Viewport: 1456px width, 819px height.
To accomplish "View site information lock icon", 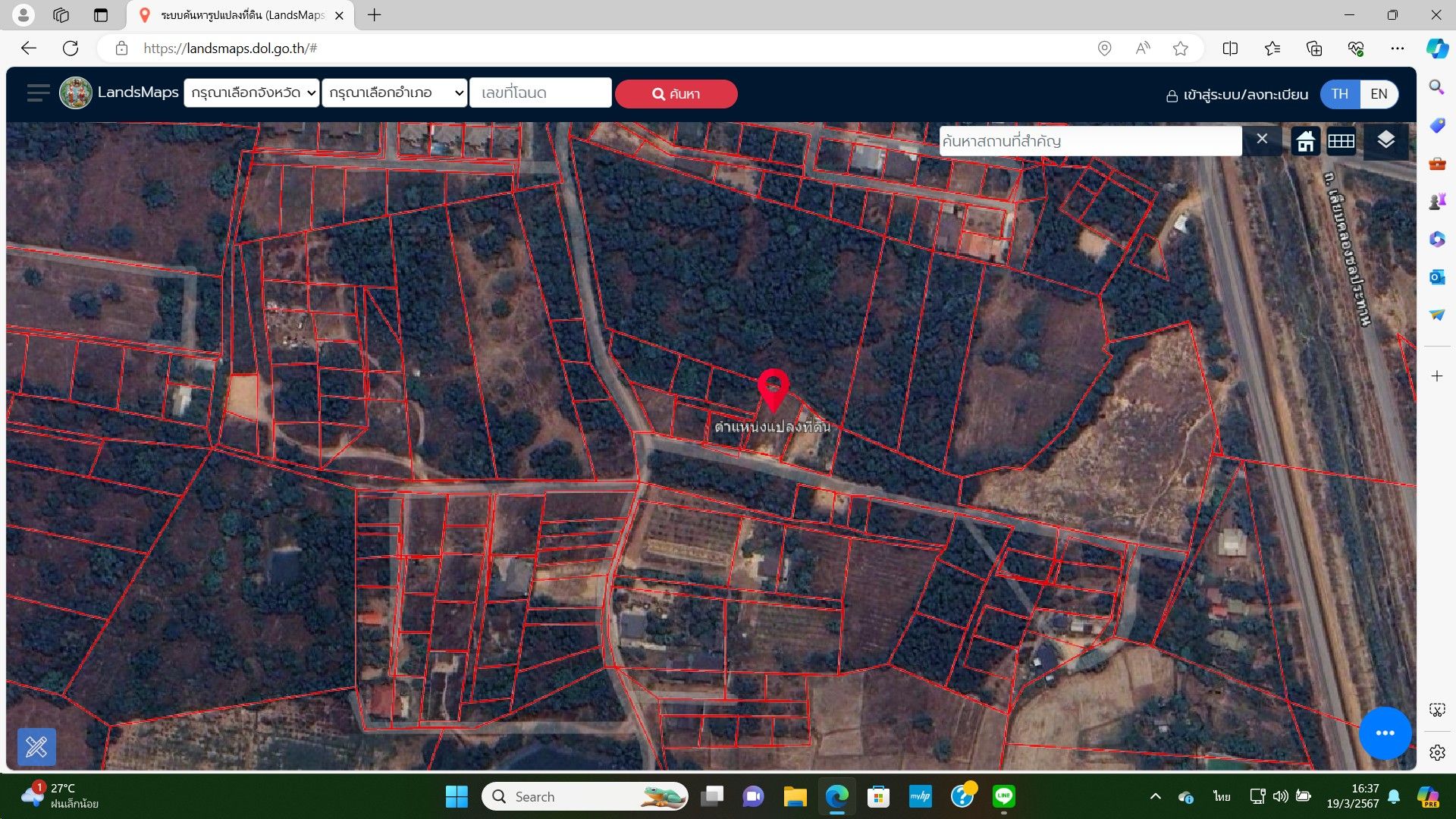I will pos(121,49).
